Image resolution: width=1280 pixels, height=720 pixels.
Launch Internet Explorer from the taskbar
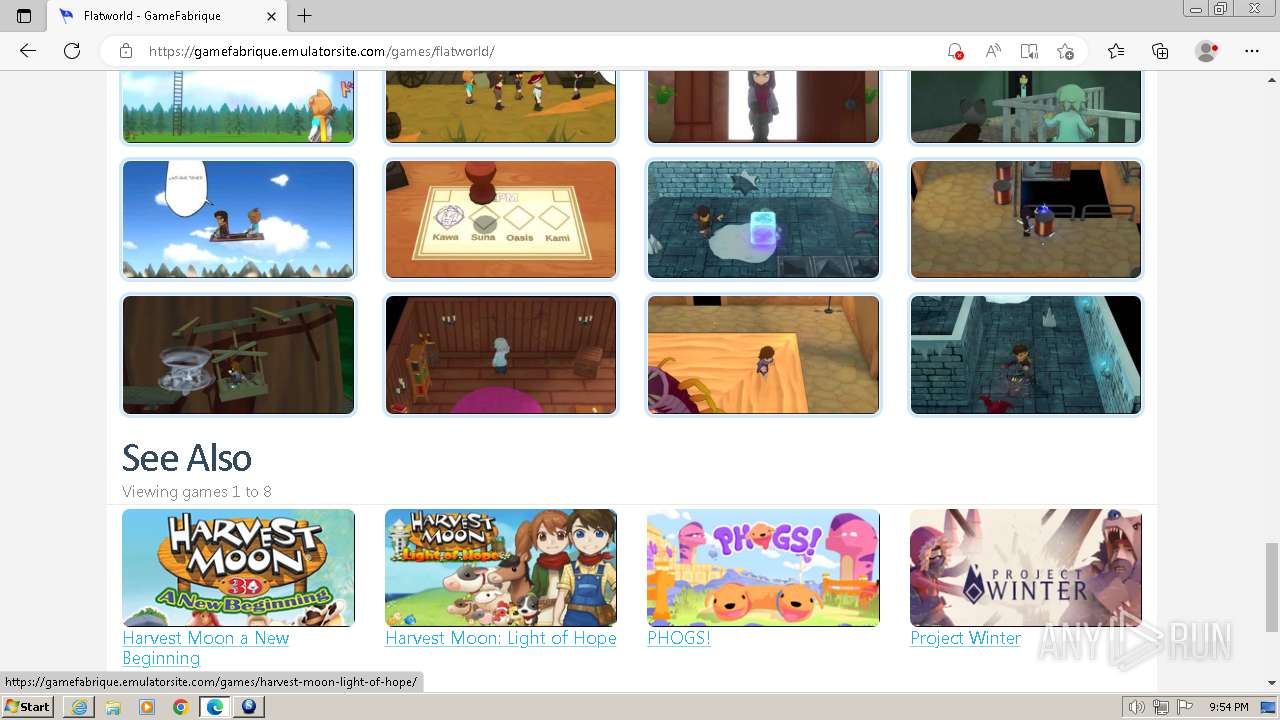[79, 707]
